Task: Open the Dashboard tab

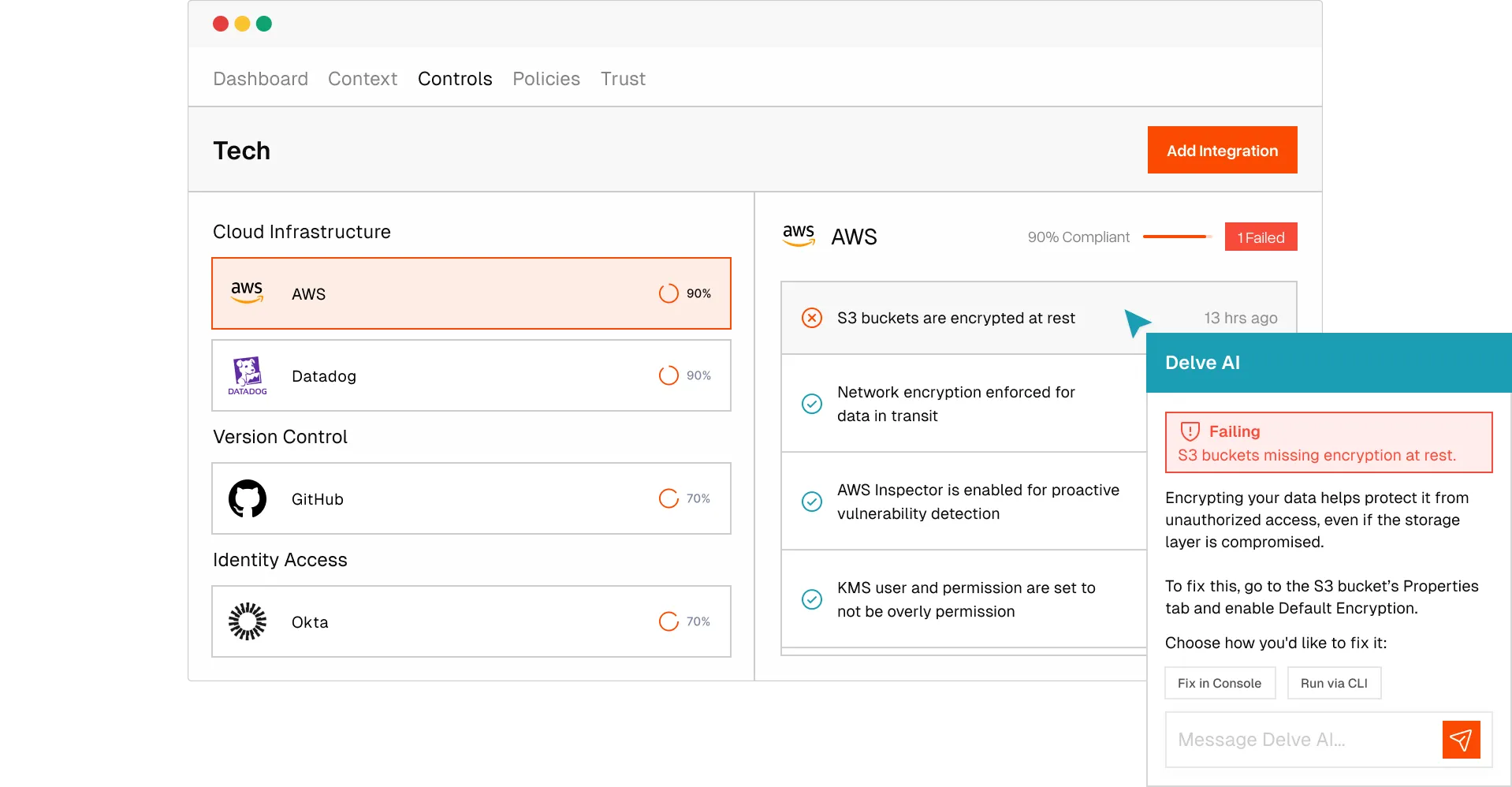Action: [260, 79]
